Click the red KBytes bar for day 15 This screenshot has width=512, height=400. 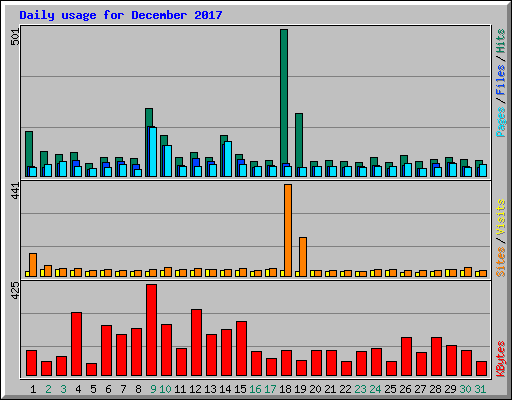point(241,349)
